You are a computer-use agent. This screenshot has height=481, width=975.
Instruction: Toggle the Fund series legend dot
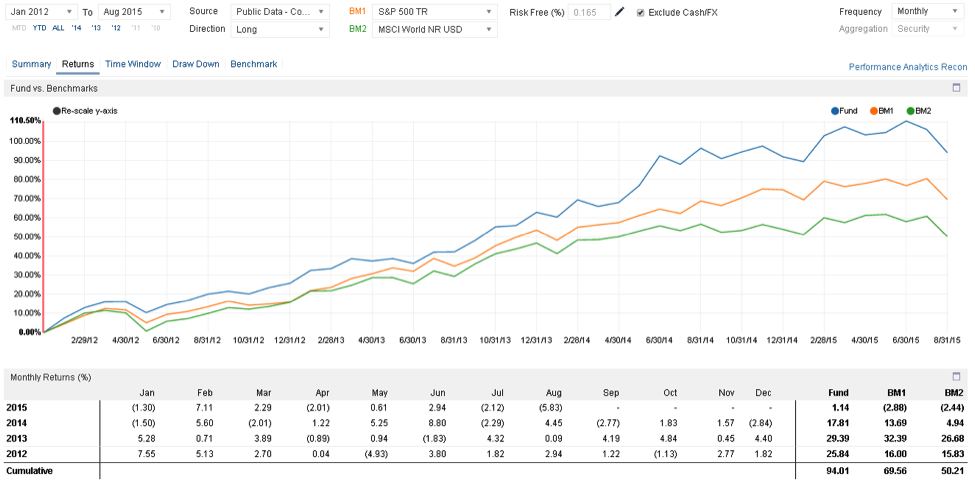point(834,110)
